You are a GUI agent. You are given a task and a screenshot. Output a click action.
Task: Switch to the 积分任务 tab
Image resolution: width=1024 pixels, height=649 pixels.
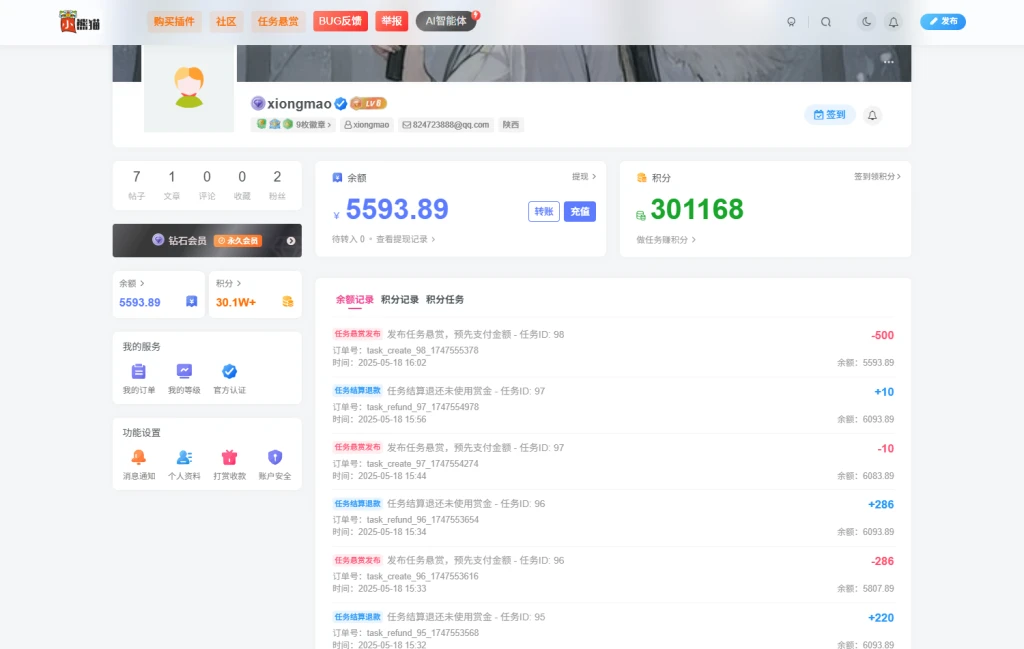point(445,300)
